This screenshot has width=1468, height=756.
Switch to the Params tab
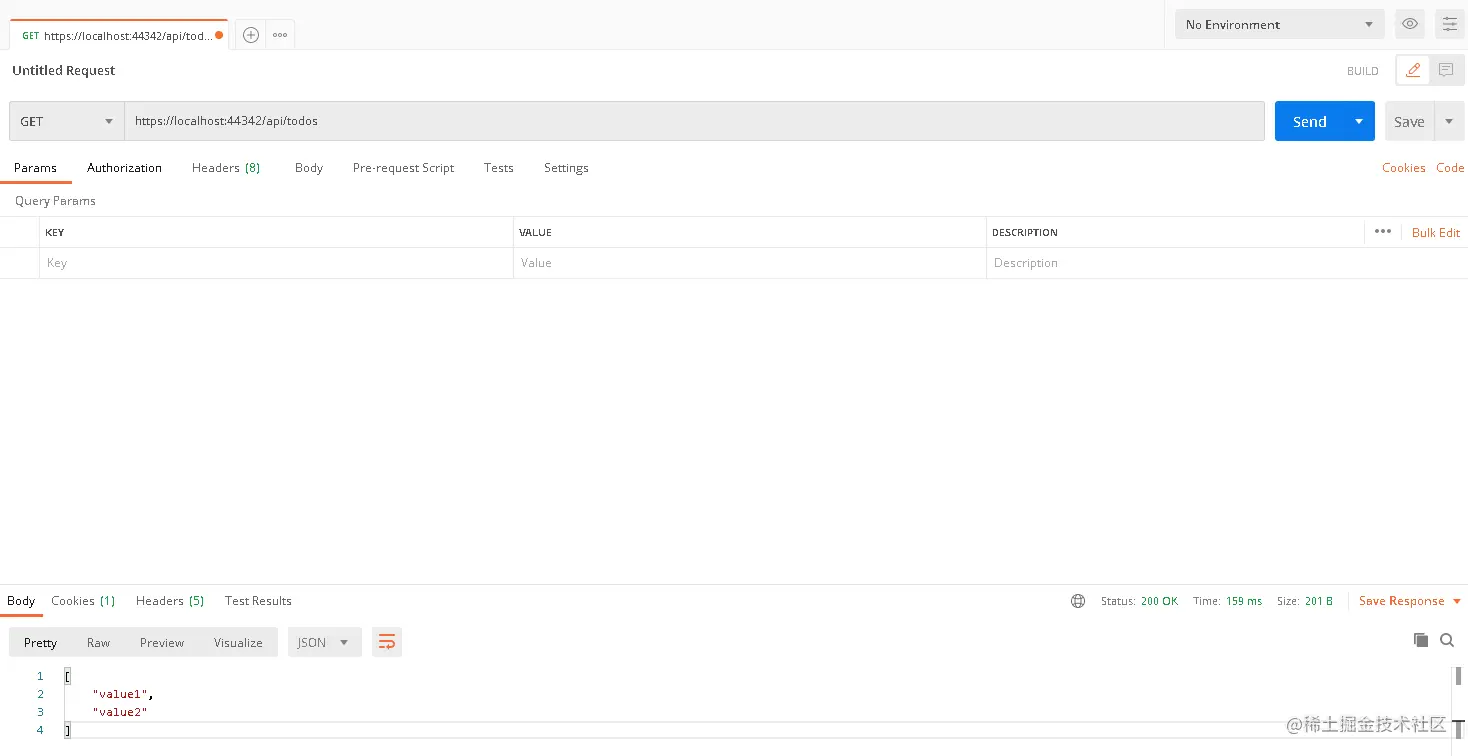35,168
